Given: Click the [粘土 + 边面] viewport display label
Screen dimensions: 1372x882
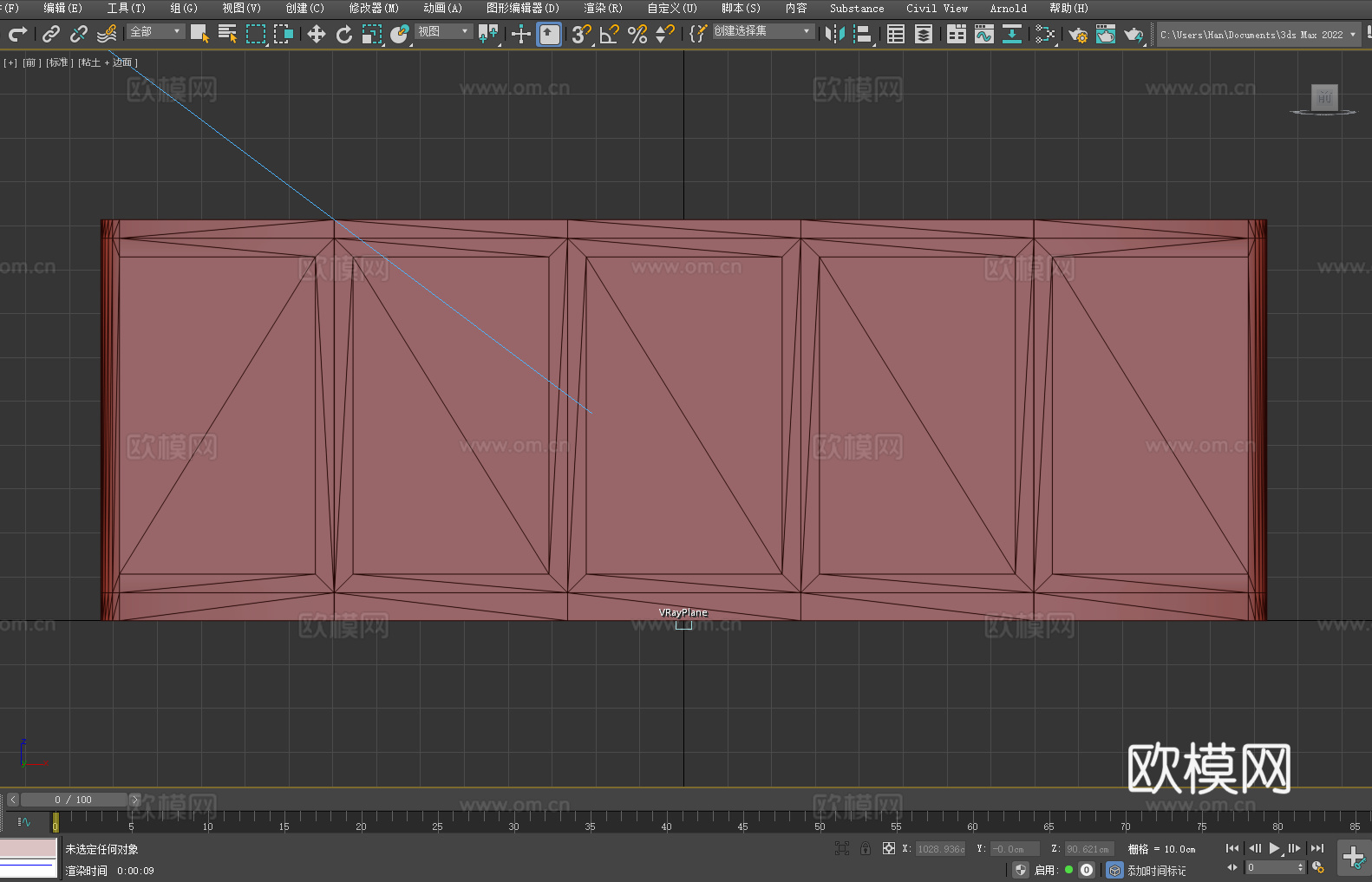Looking at the screenshot, I should click(x=108, y=62).
